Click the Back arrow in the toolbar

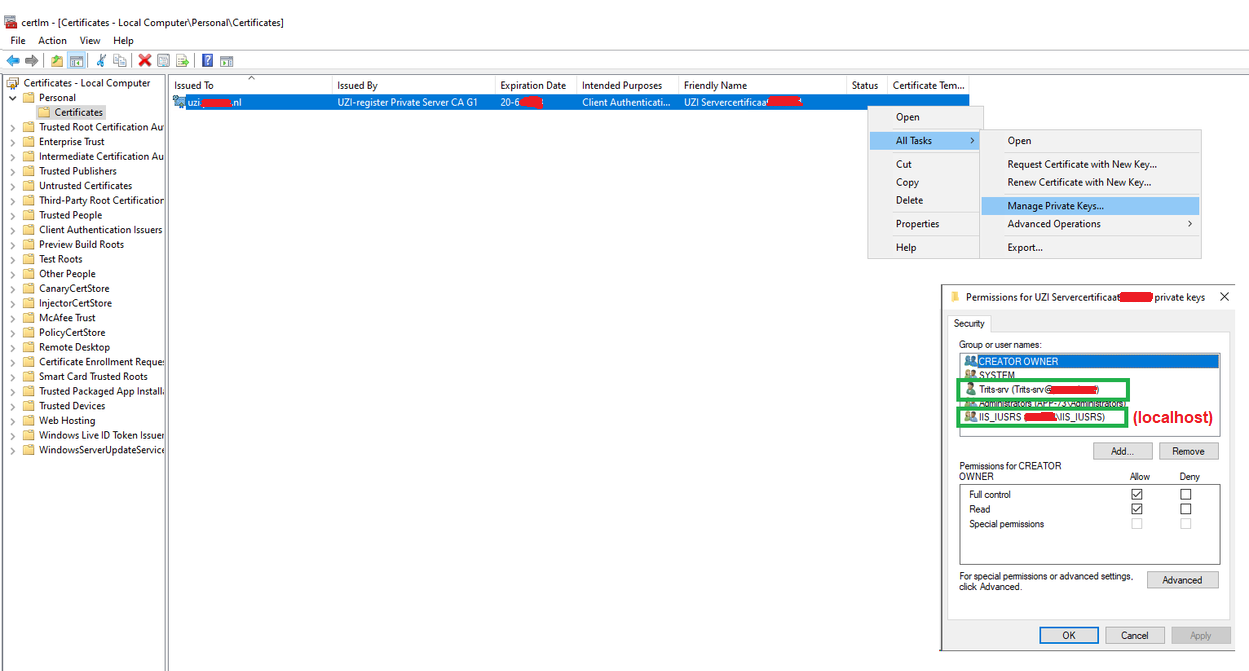pyautogui.click(x=13, y=61)
